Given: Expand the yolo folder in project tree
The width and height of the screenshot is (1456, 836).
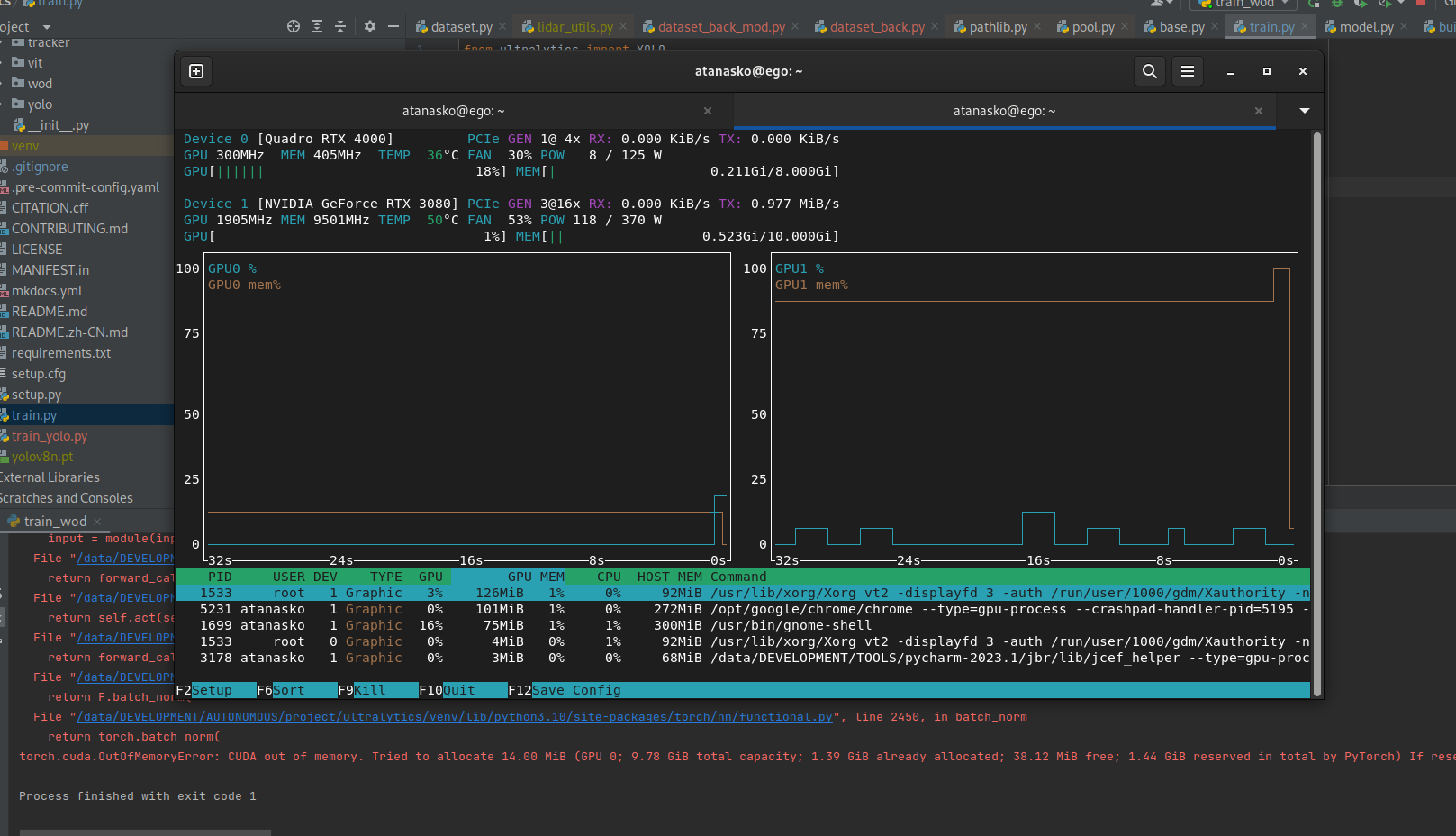Looking at the screenshot, I should point(4,104).
